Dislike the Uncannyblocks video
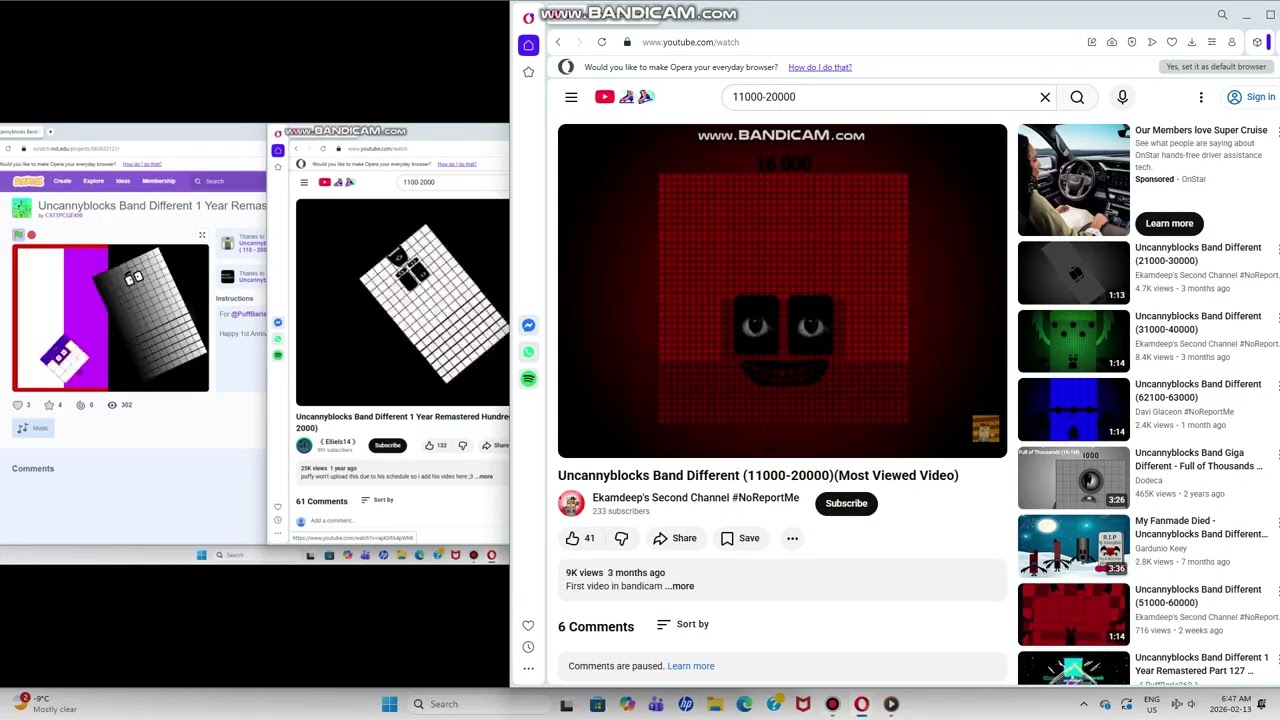Screen dimensions: 1280x720 (x=621, y=538)
